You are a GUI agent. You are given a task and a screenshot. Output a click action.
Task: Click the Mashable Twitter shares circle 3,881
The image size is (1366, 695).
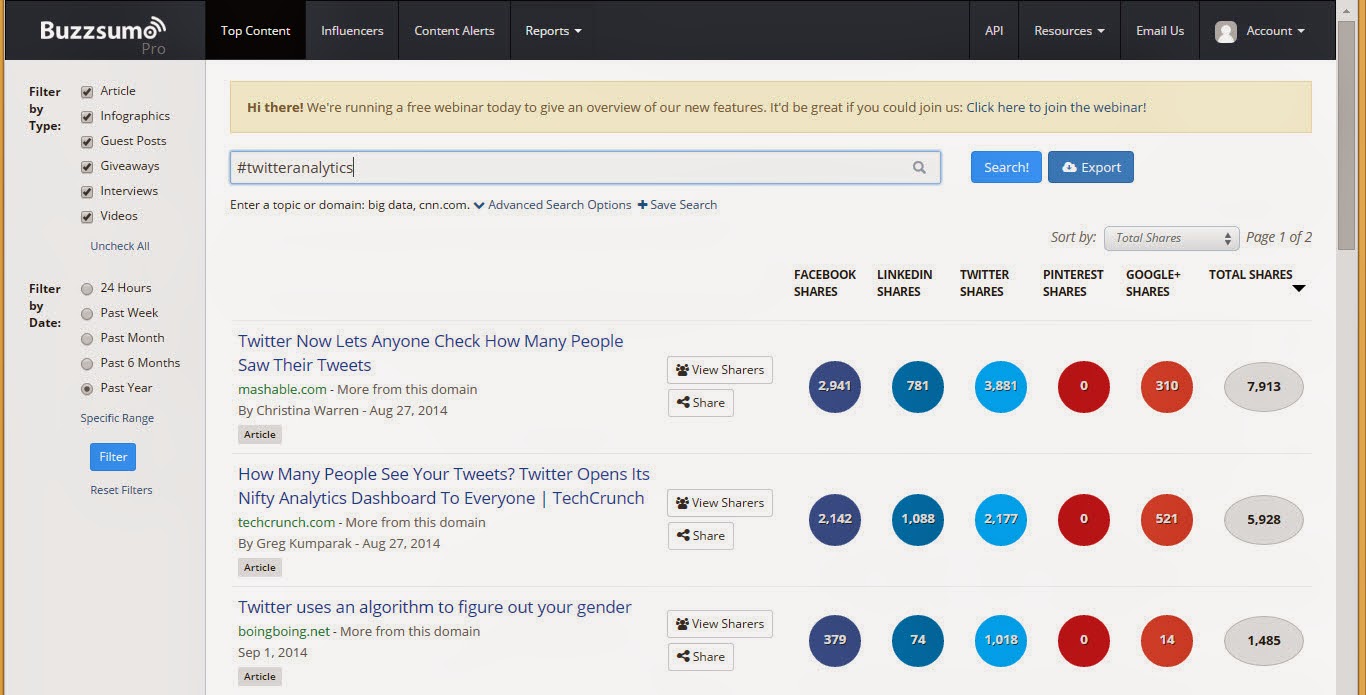click(x=1000, y=386)
